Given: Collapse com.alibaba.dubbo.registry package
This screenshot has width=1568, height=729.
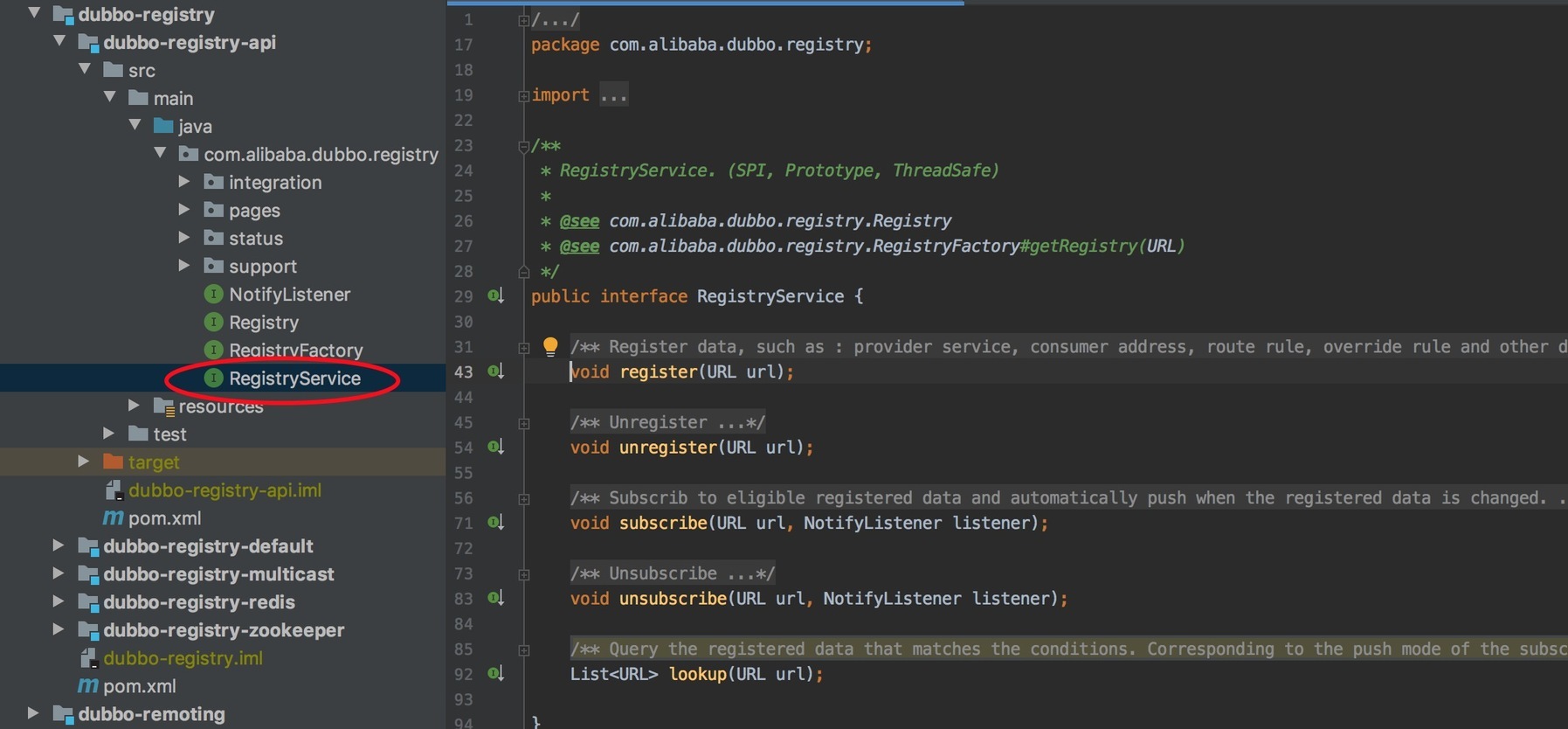Looking at the screenshot, I should tap(160, 153).
